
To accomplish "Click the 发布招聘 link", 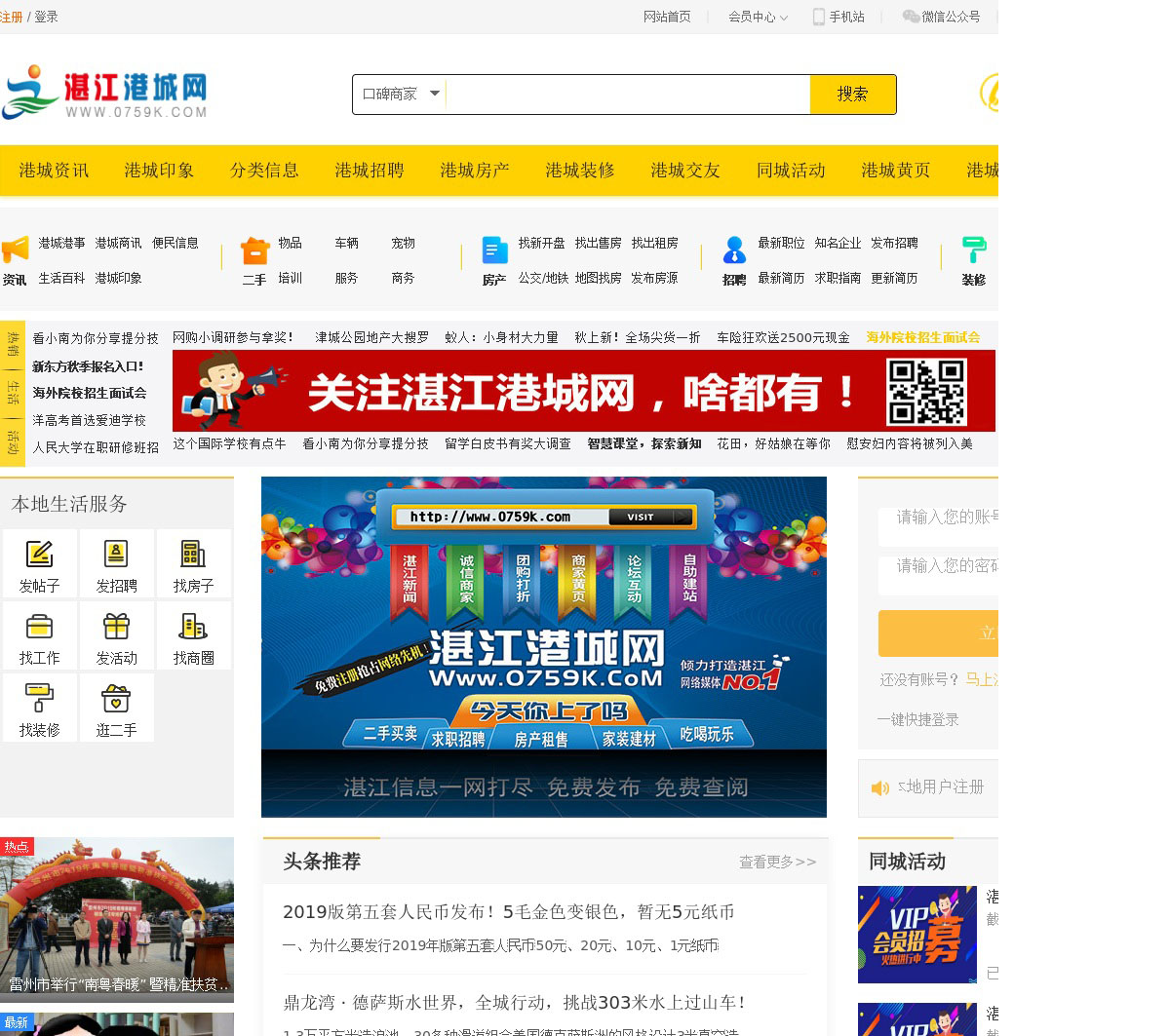I will click(894, 243).
